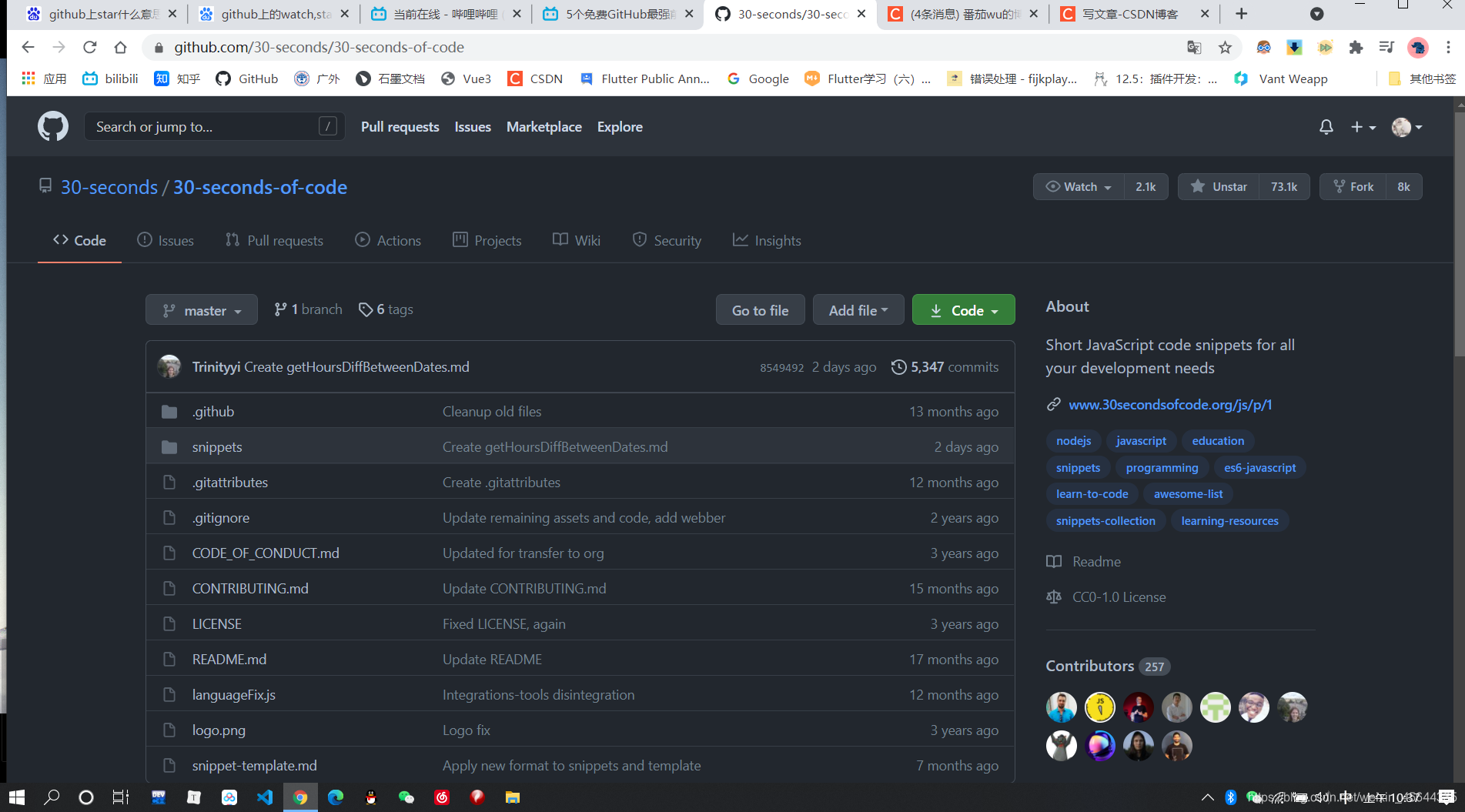Open the Wiki tab
The height and width of the screenshot is (812, 1465).
577,240
